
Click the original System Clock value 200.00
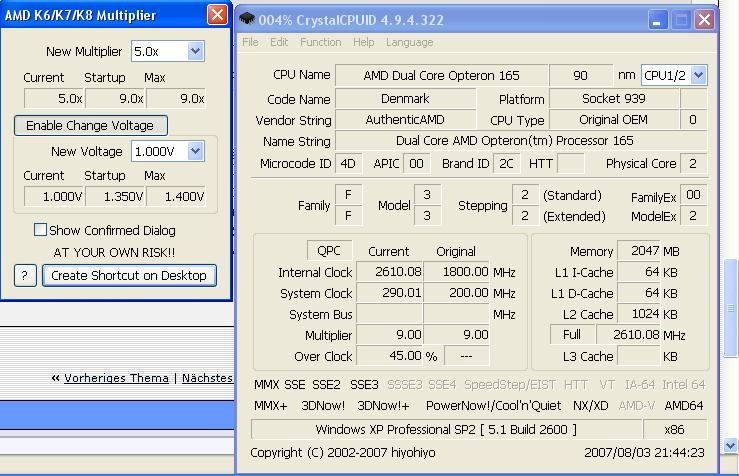coord(457,293)
